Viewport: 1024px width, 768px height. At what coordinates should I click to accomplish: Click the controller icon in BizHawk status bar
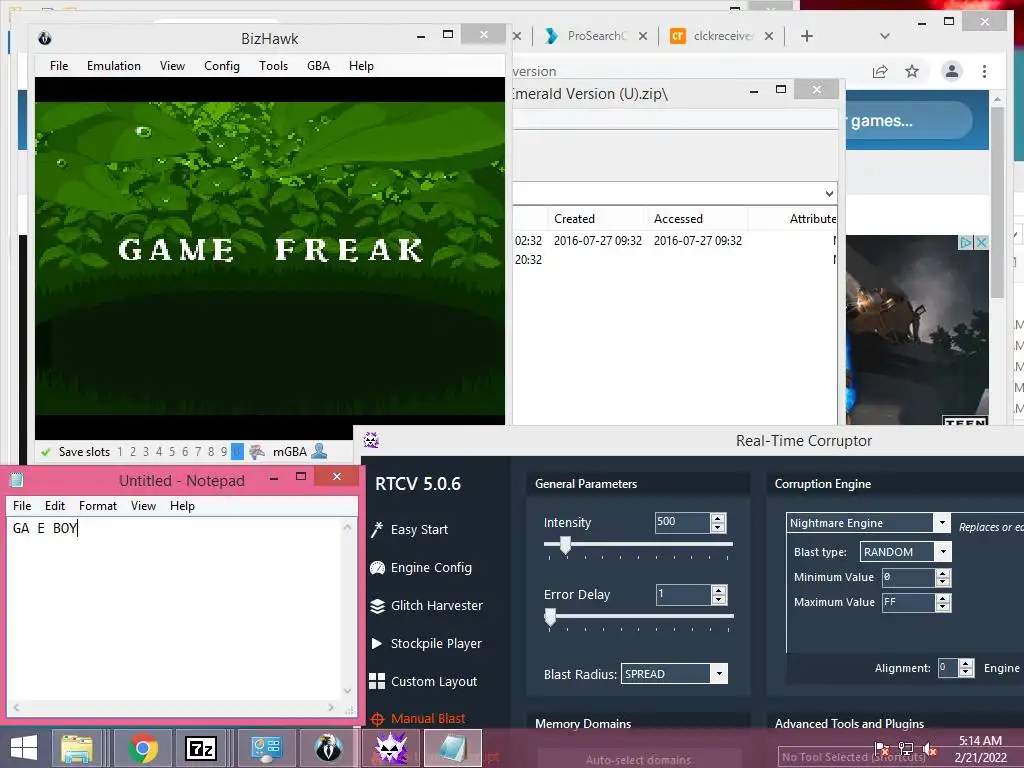pos(257,451)
